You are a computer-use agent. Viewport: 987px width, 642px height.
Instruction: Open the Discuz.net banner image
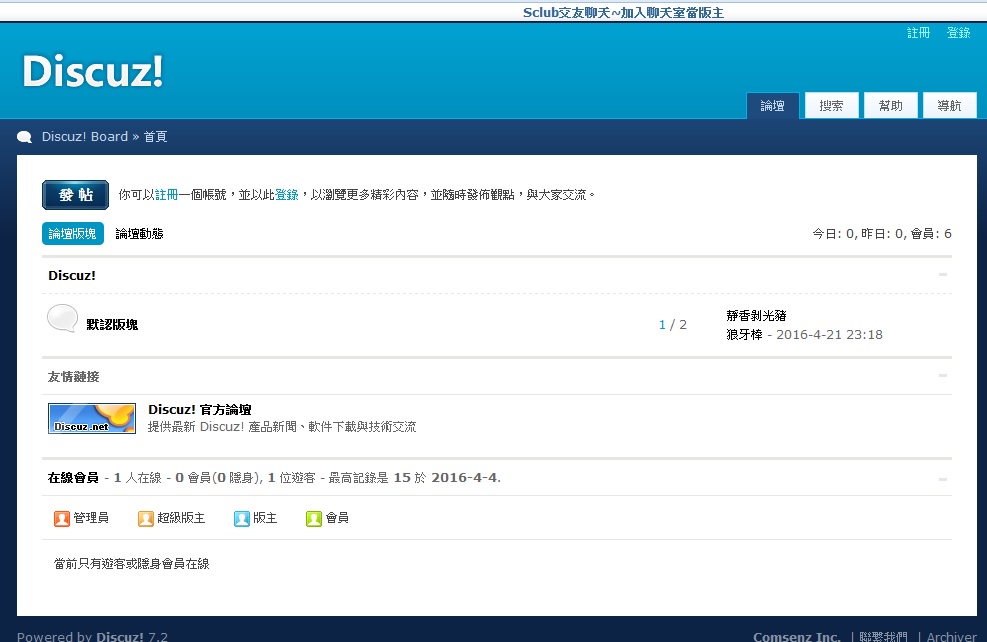(92, 419)
